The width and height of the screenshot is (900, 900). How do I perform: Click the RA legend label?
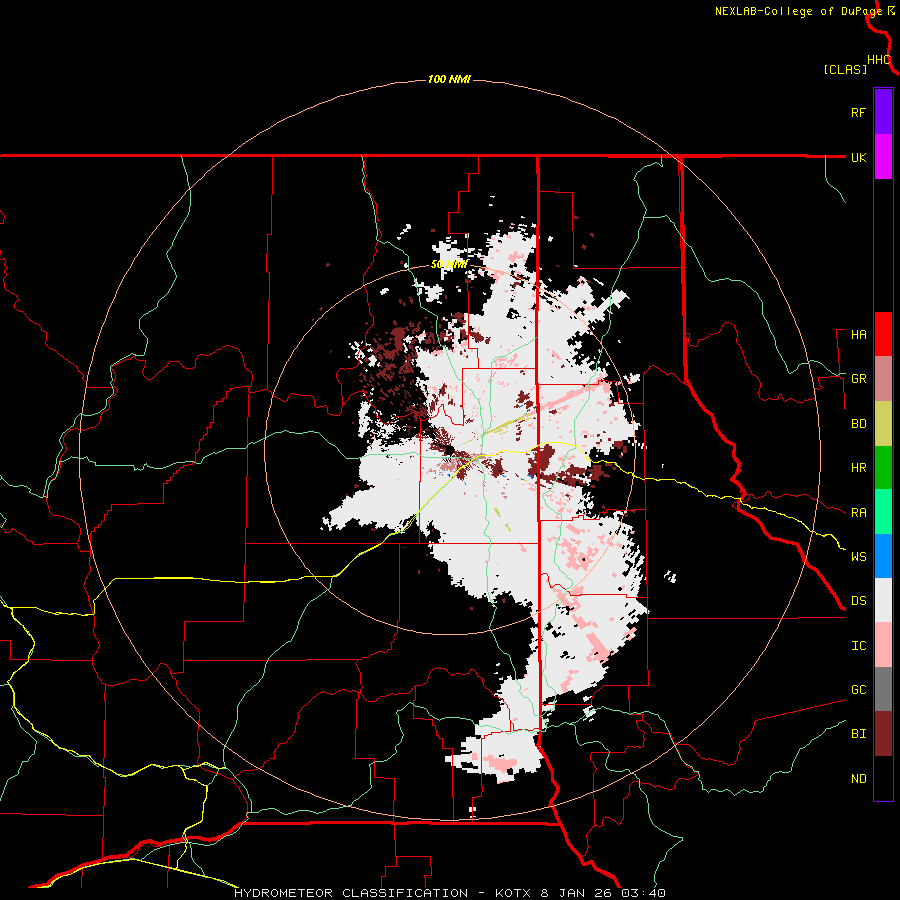coord(858,513)
